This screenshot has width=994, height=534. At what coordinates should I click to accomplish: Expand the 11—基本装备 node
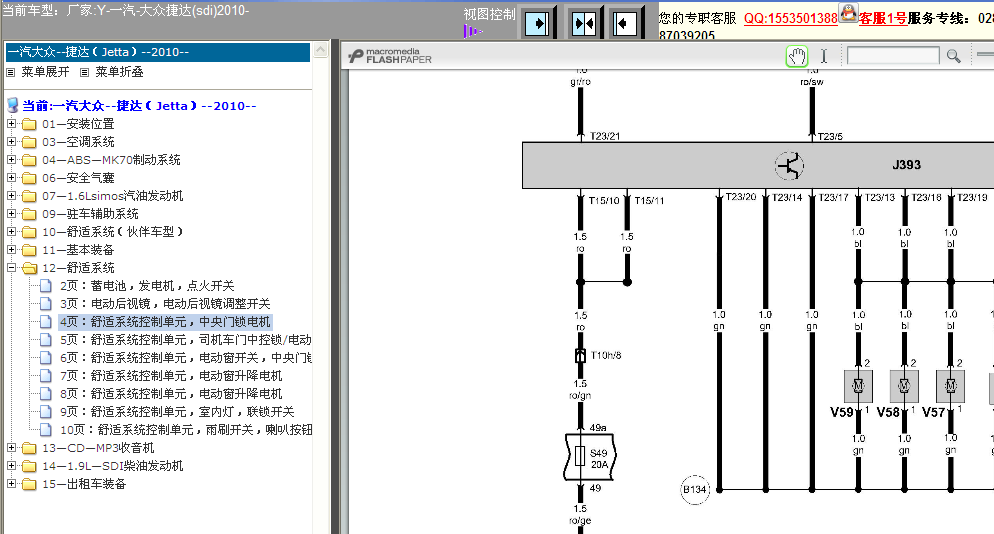coord(11,250)
